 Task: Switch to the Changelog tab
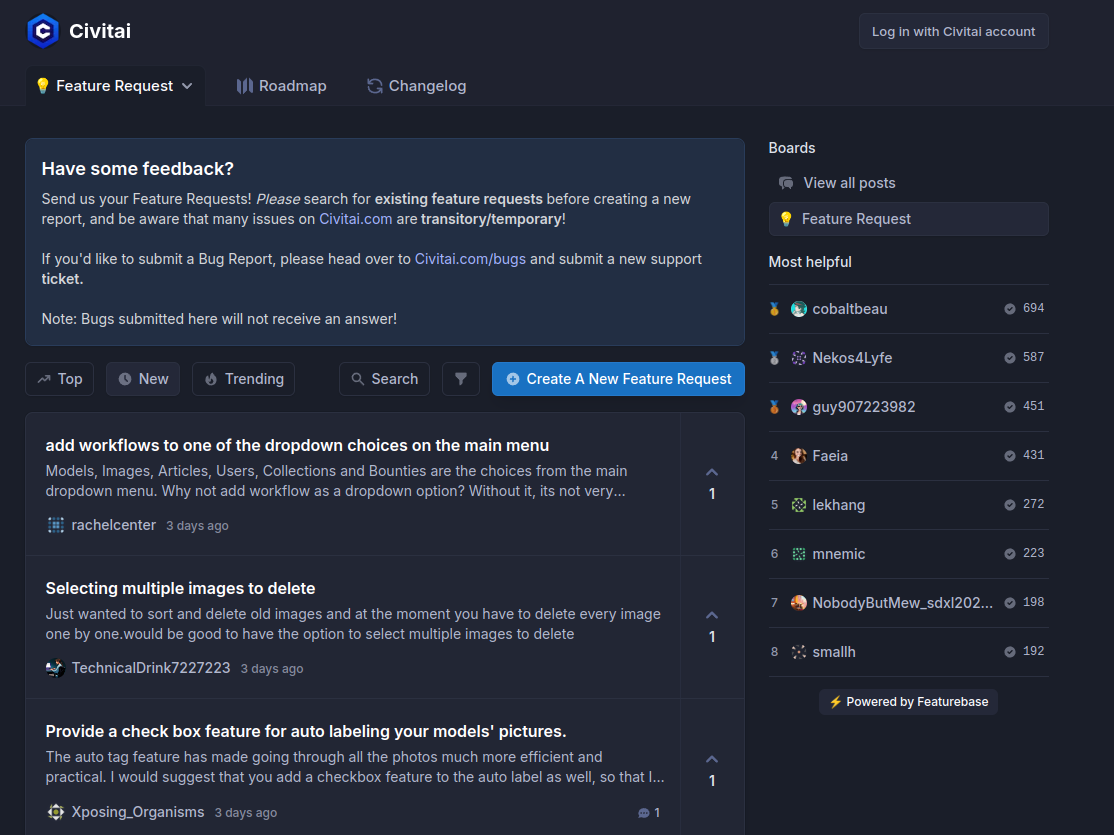pos(416,86)
